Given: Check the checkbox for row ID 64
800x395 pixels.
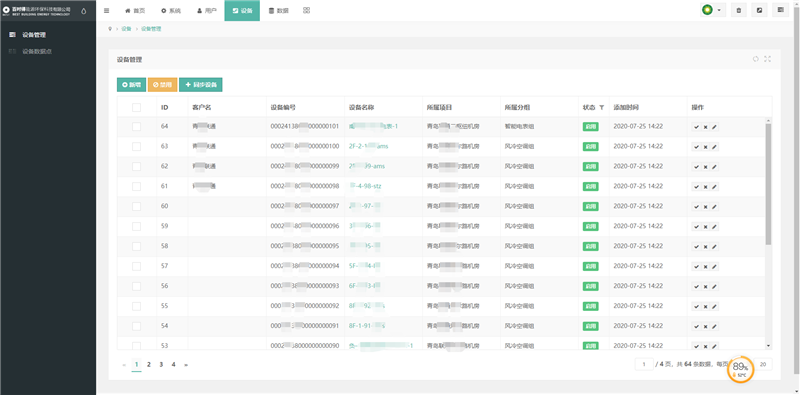Looking at the screenshot, I should pyautogui.click(x=136, y=127).
